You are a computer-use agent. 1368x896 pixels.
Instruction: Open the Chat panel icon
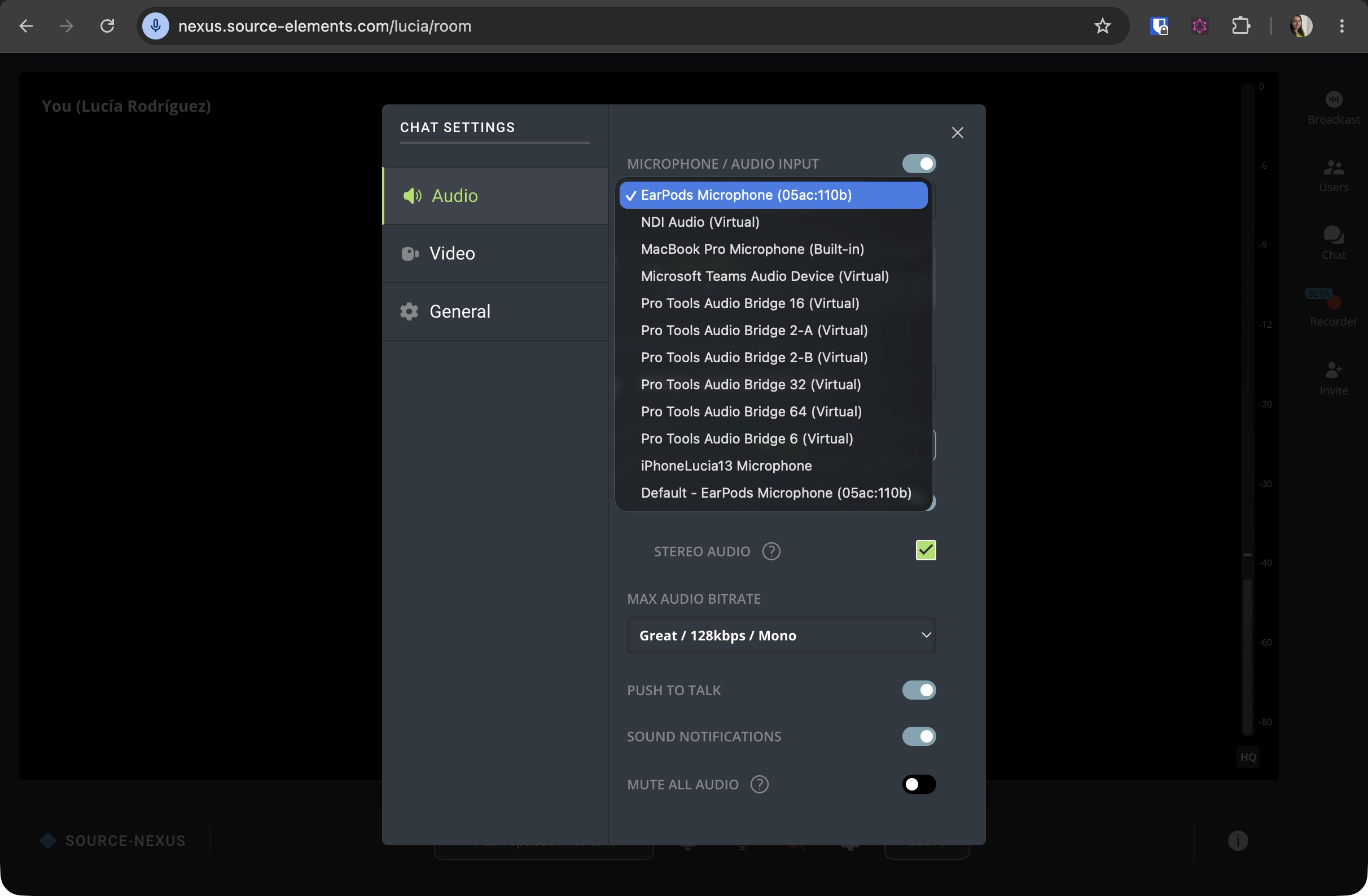click(1334, 235)
